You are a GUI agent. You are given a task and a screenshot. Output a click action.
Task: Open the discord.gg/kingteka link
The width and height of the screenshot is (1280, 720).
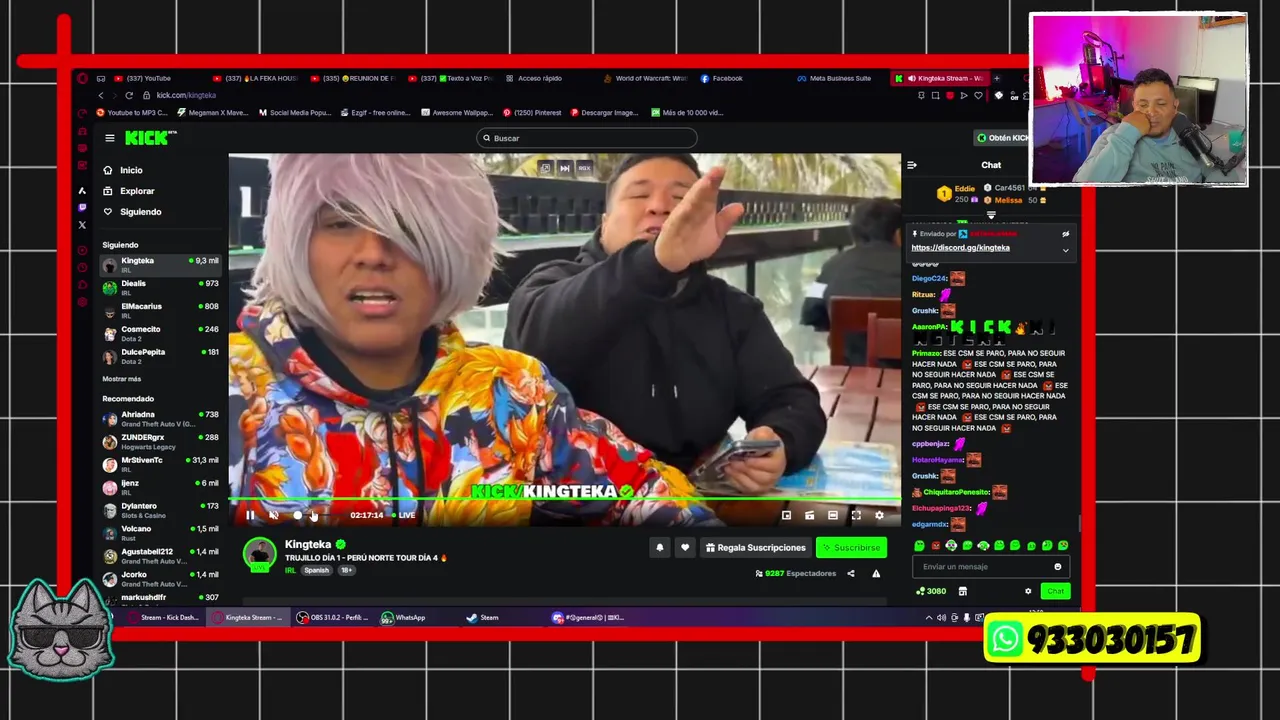point(960,247)
